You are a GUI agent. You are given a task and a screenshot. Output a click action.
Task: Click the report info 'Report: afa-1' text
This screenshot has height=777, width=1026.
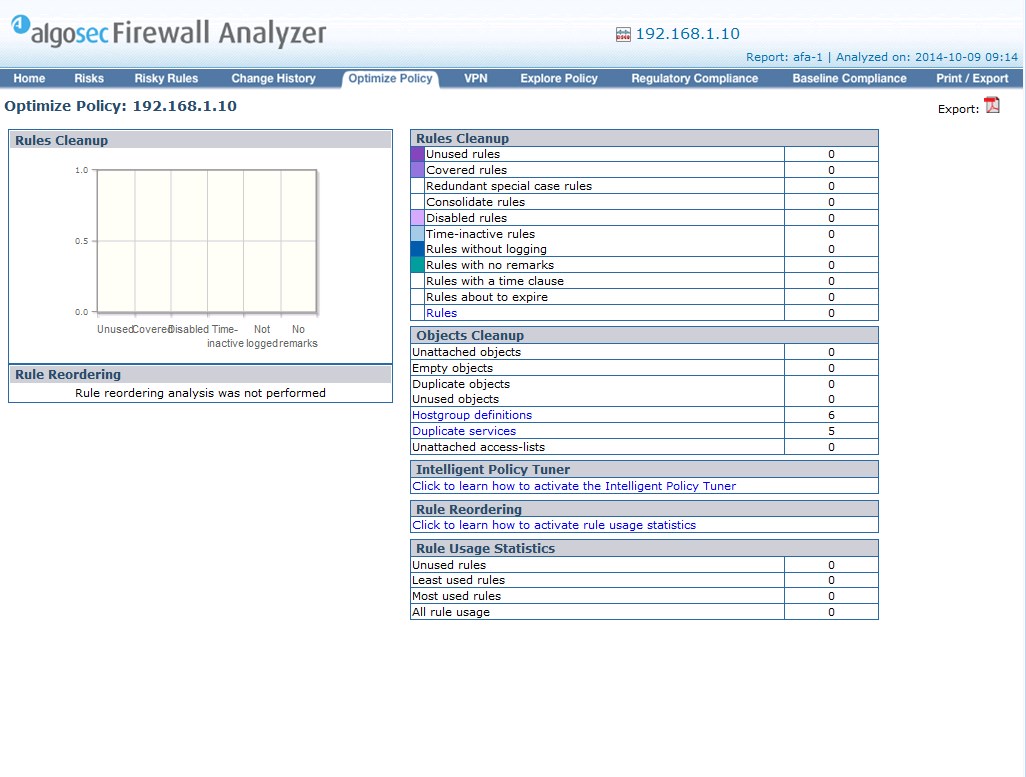point(784,57)
